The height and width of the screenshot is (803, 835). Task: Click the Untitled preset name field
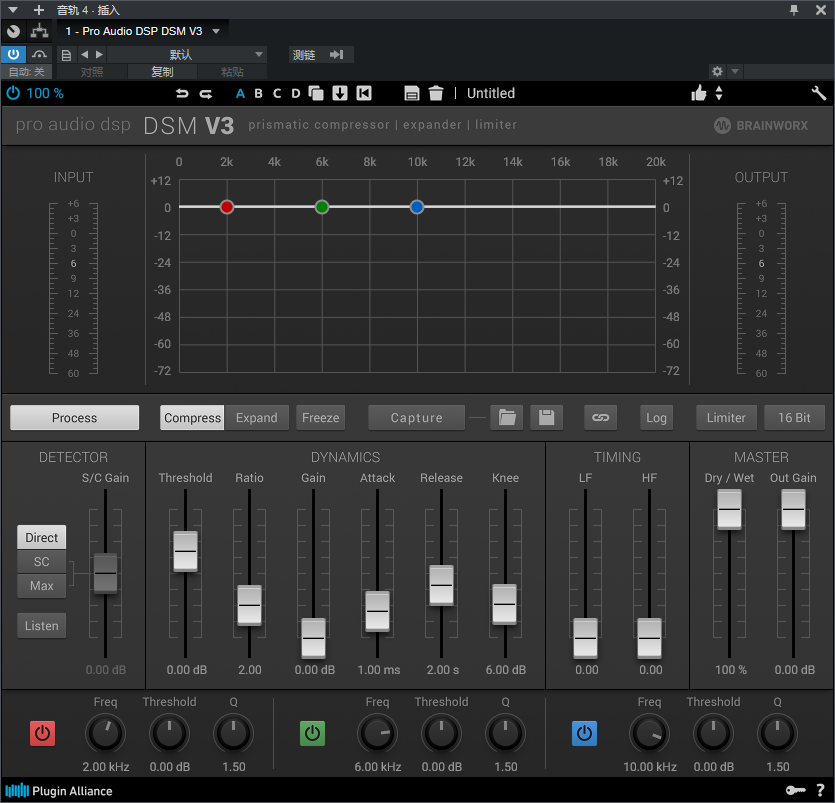490,93
